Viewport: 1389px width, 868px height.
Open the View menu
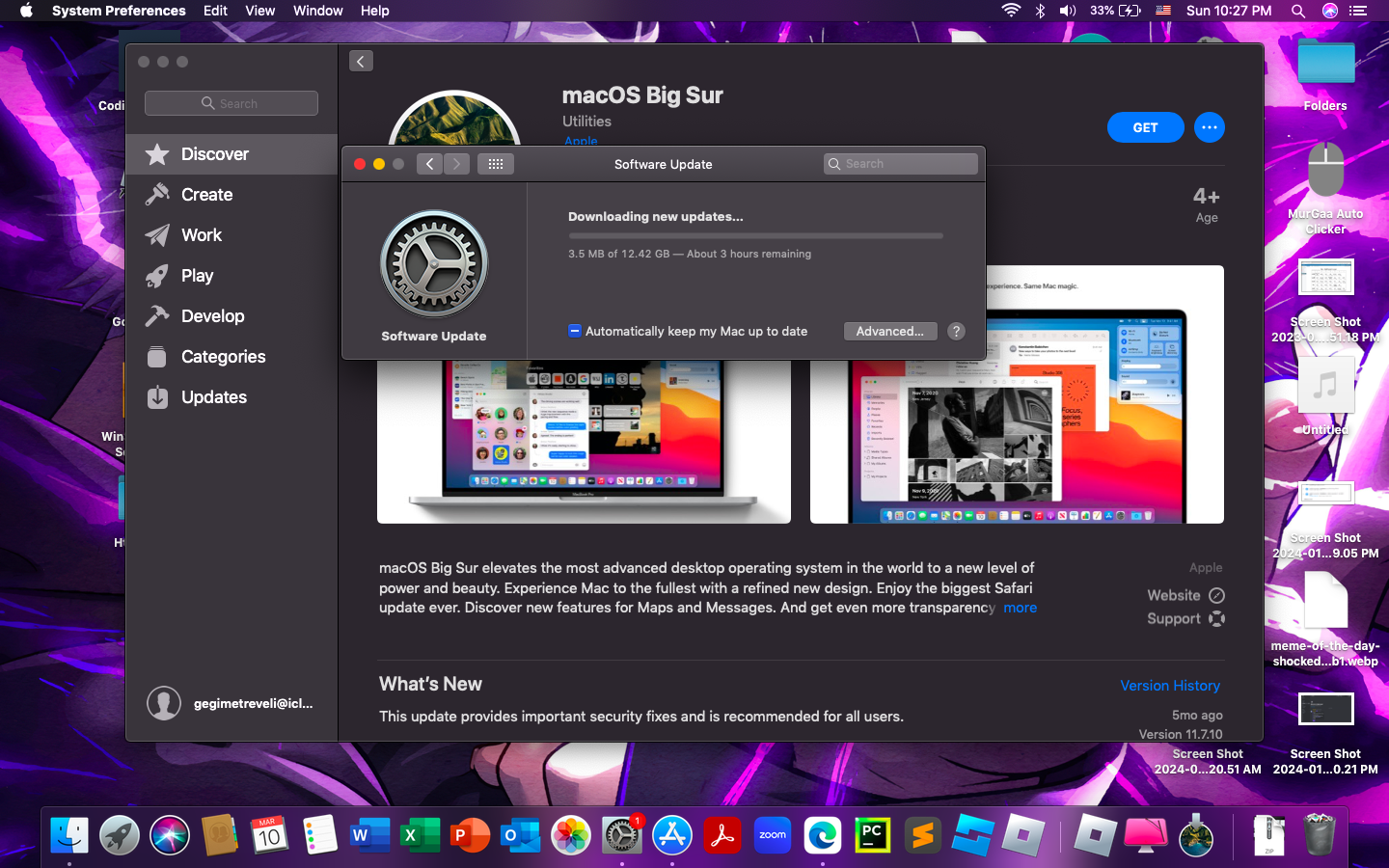coord(260,11)
